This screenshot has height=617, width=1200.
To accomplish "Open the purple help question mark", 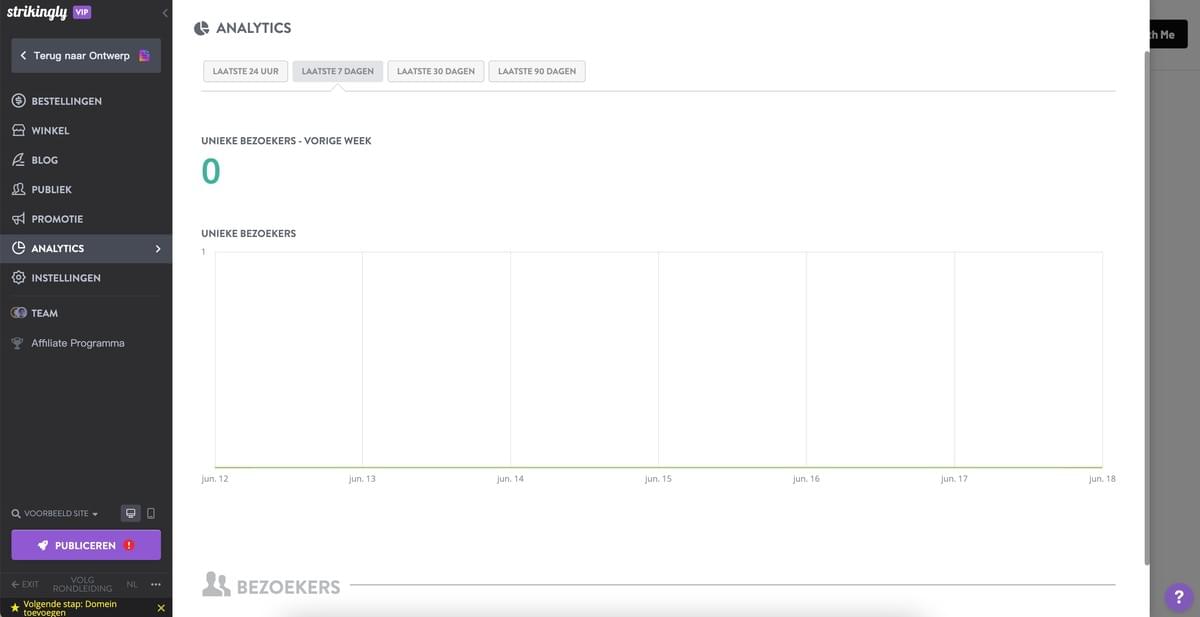I will point(1177,597).
